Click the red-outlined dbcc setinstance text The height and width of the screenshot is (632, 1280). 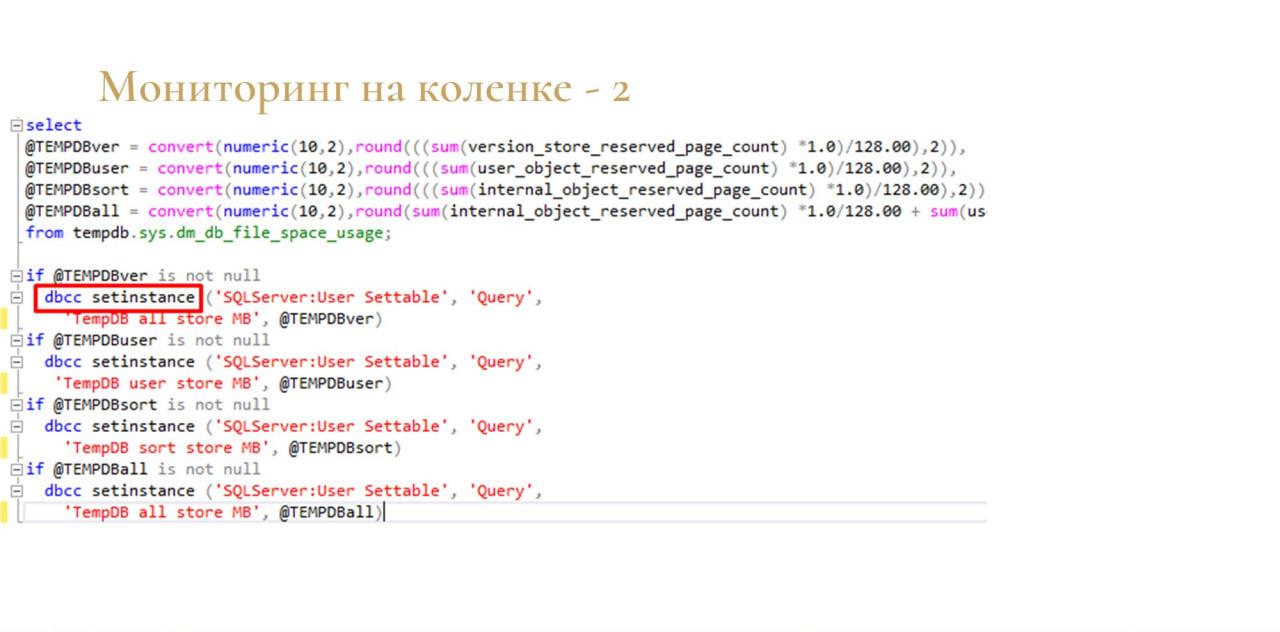(x=119, y=298)
